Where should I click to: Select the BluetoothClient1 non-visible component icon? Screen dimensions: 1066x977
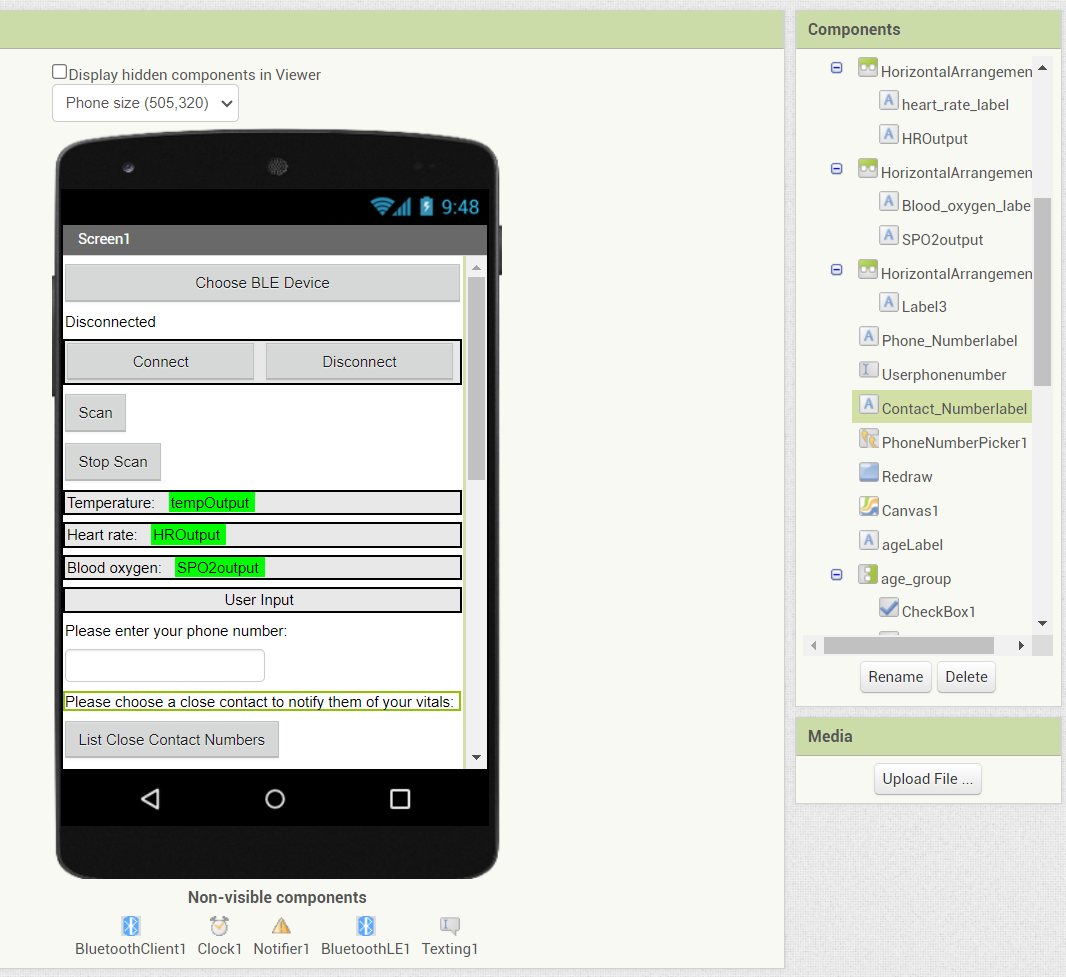pos(130,926)
